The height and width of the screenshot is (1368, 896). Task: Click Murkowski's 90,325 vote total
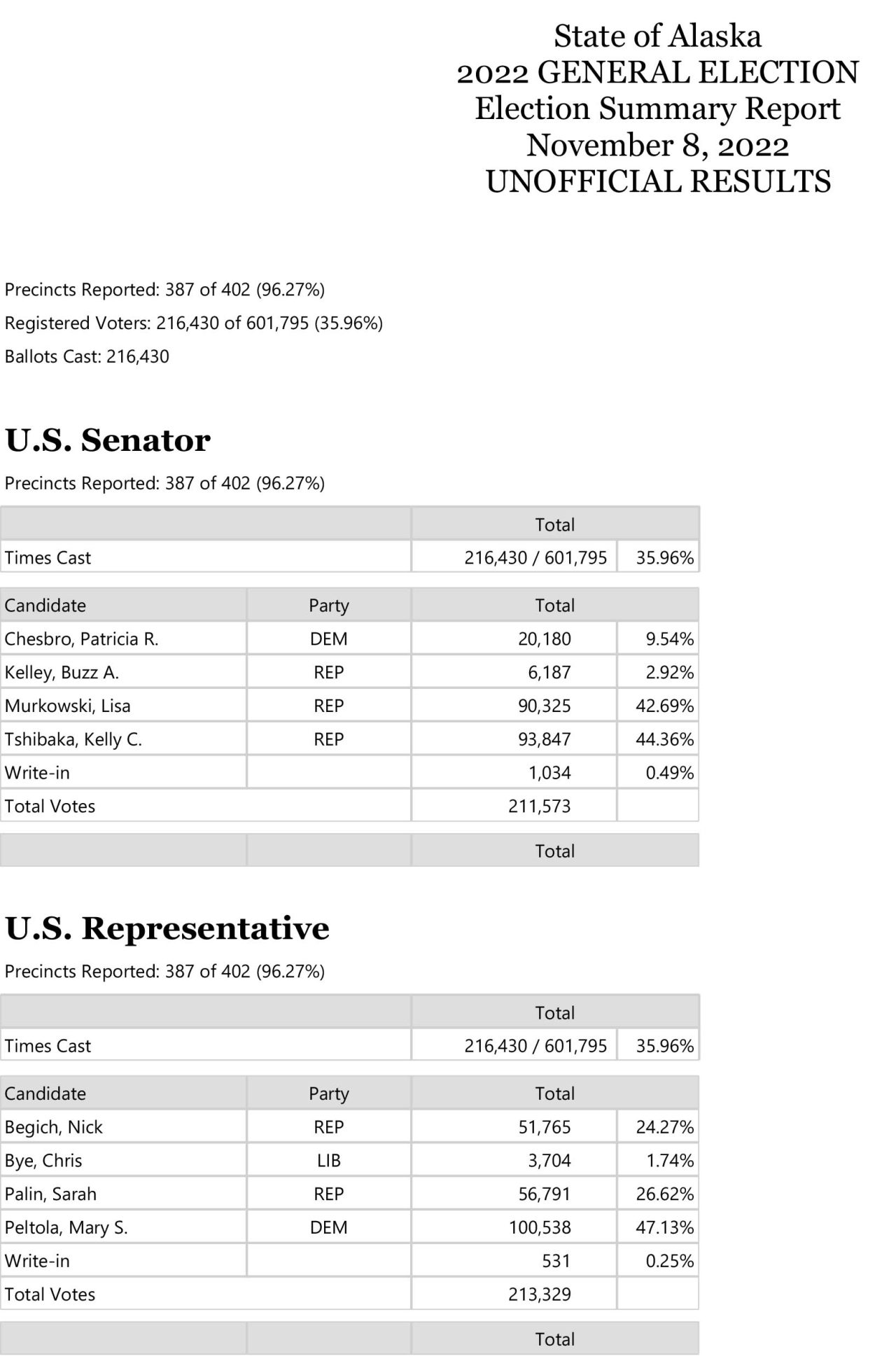click(x=545, y=706)
